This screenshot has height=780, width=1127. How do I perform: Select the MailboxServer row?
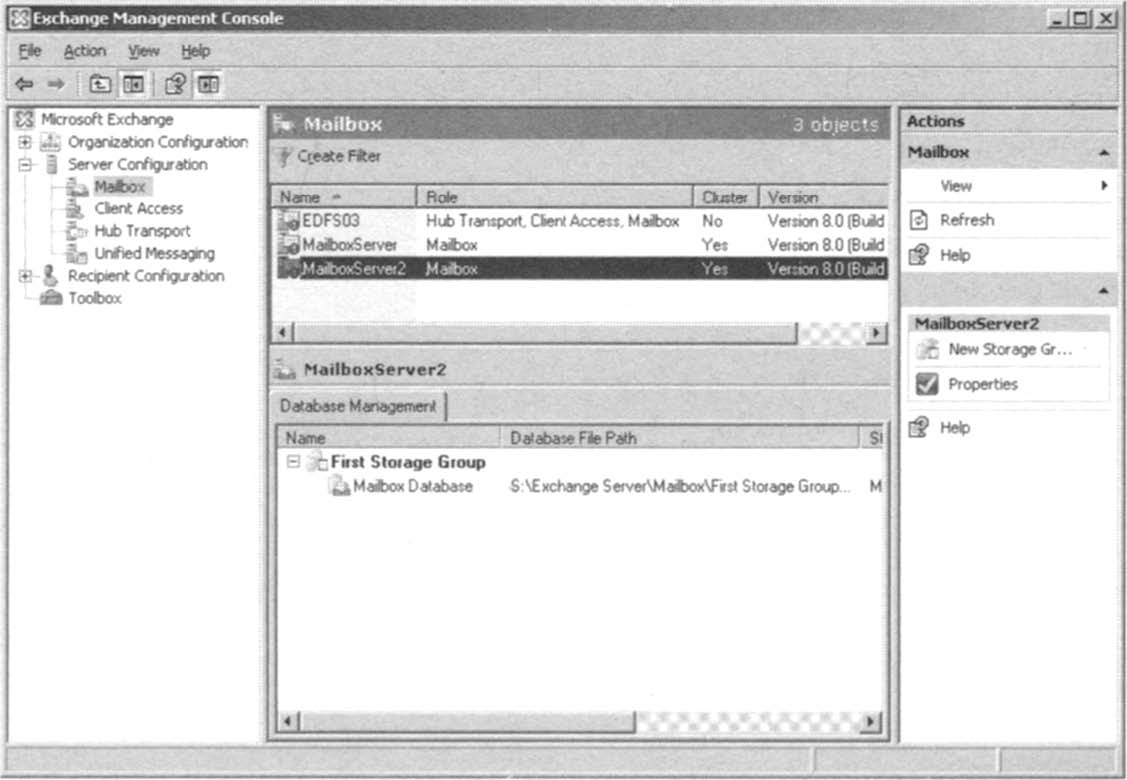[x=581, y=245]
